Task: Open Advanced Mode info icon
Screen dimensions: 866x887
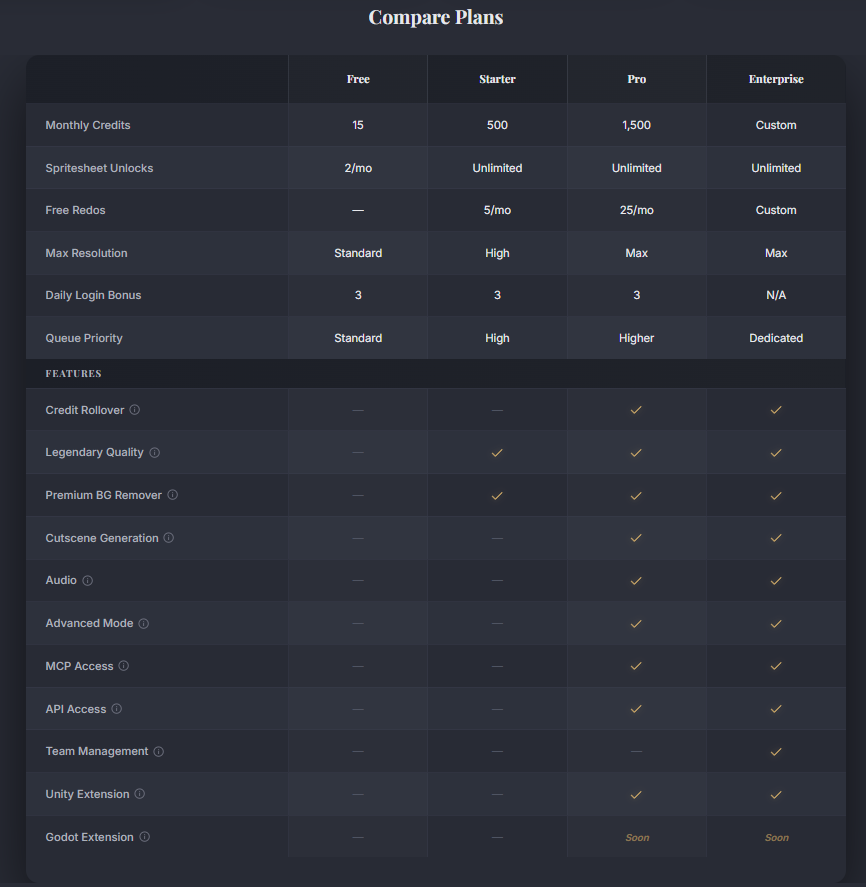Action: [x=144, y=623]
